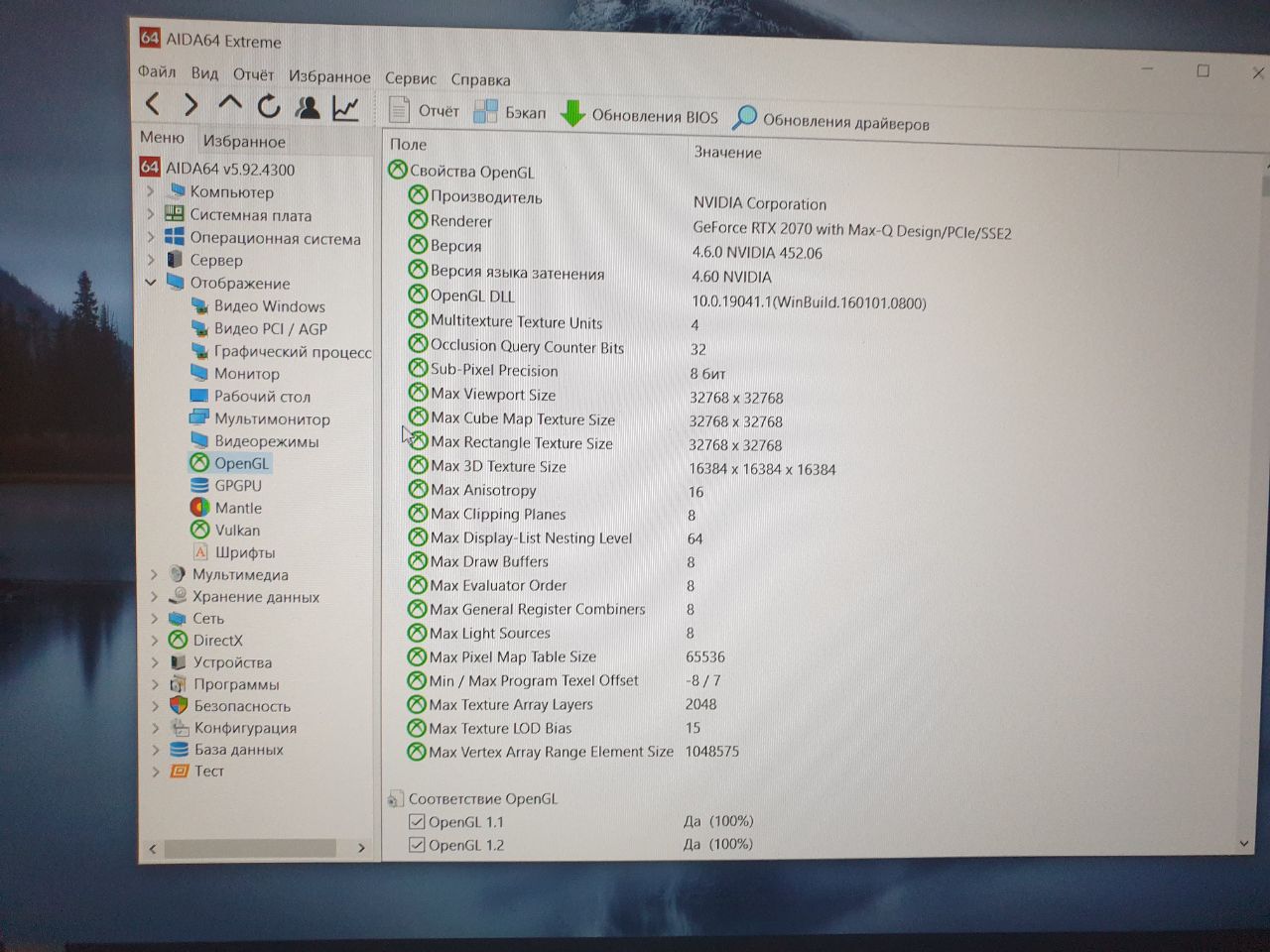Expand the Системная плата tree node
Viewport: 1270px width, 952px height.
pyautogui.click(x=151, y=213)
